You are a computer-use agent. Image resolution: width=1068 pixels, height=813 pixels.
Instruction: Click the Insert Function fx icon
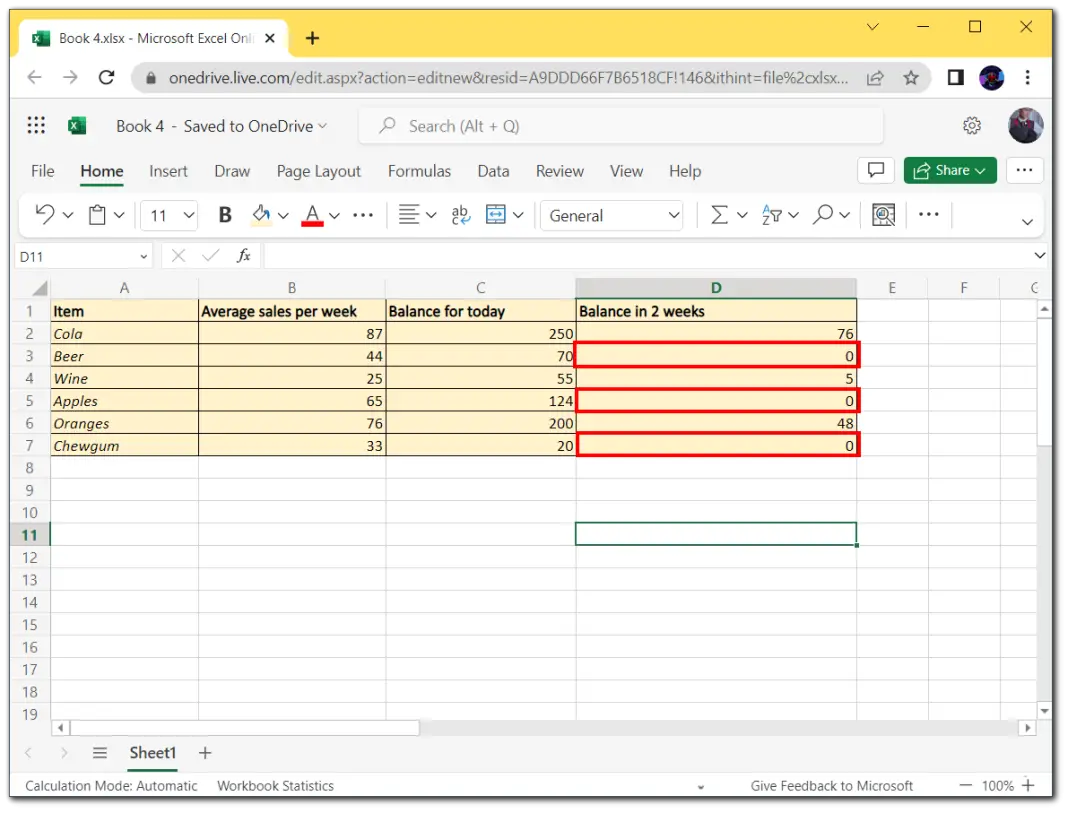pyautogui.click(x=243, y=255)
